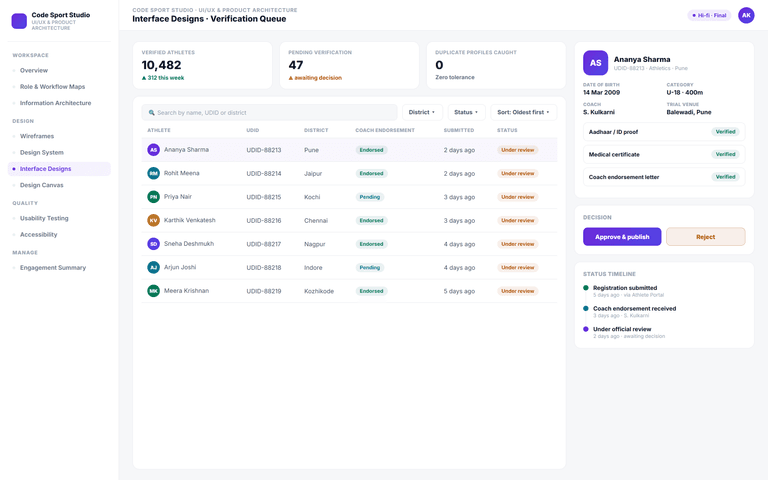
Task: Click the Pending Verification 47 card
Action: pos(349,65)
